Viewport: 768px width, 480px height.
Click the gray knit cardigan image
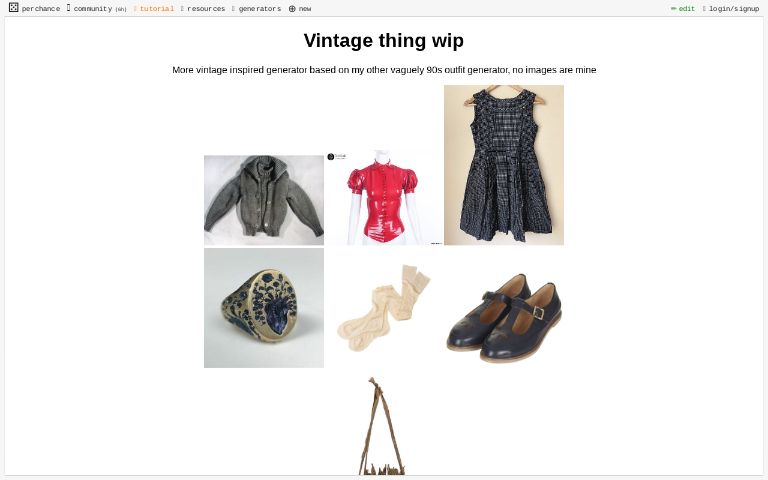click(264, 200)
